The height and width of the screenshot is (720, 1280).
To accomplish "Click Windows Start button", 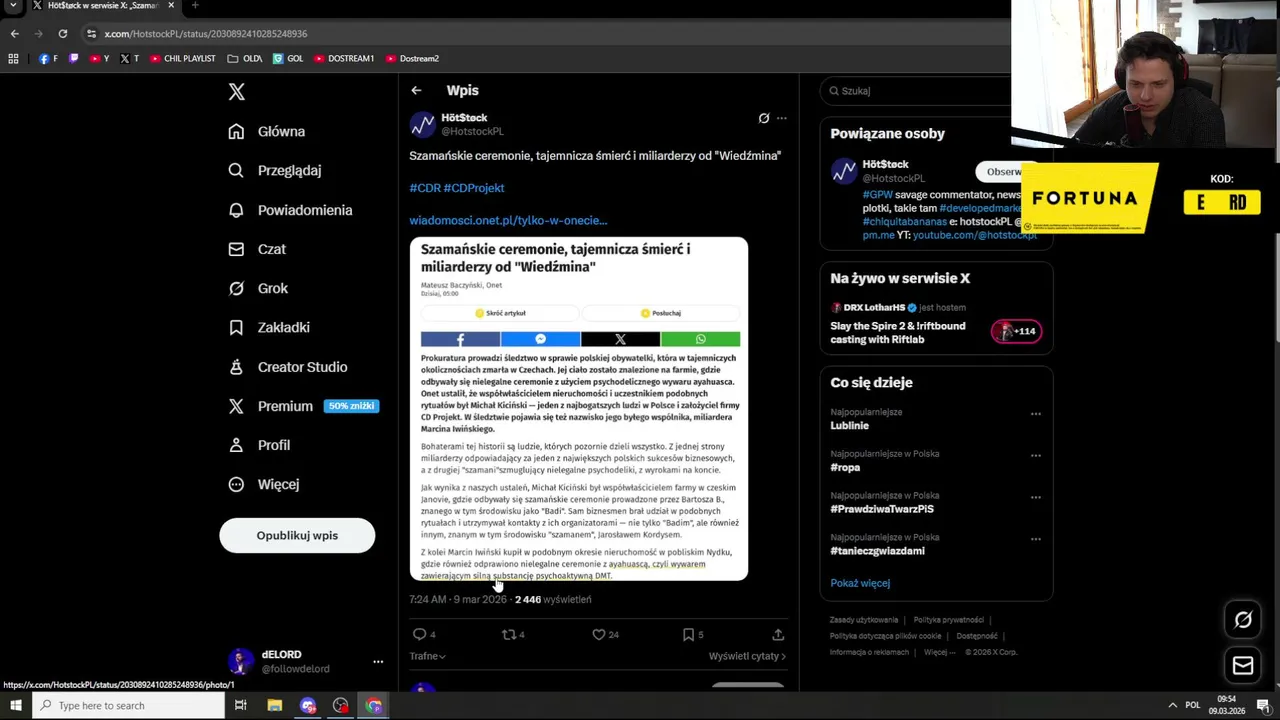I will (x=15, y=705).
